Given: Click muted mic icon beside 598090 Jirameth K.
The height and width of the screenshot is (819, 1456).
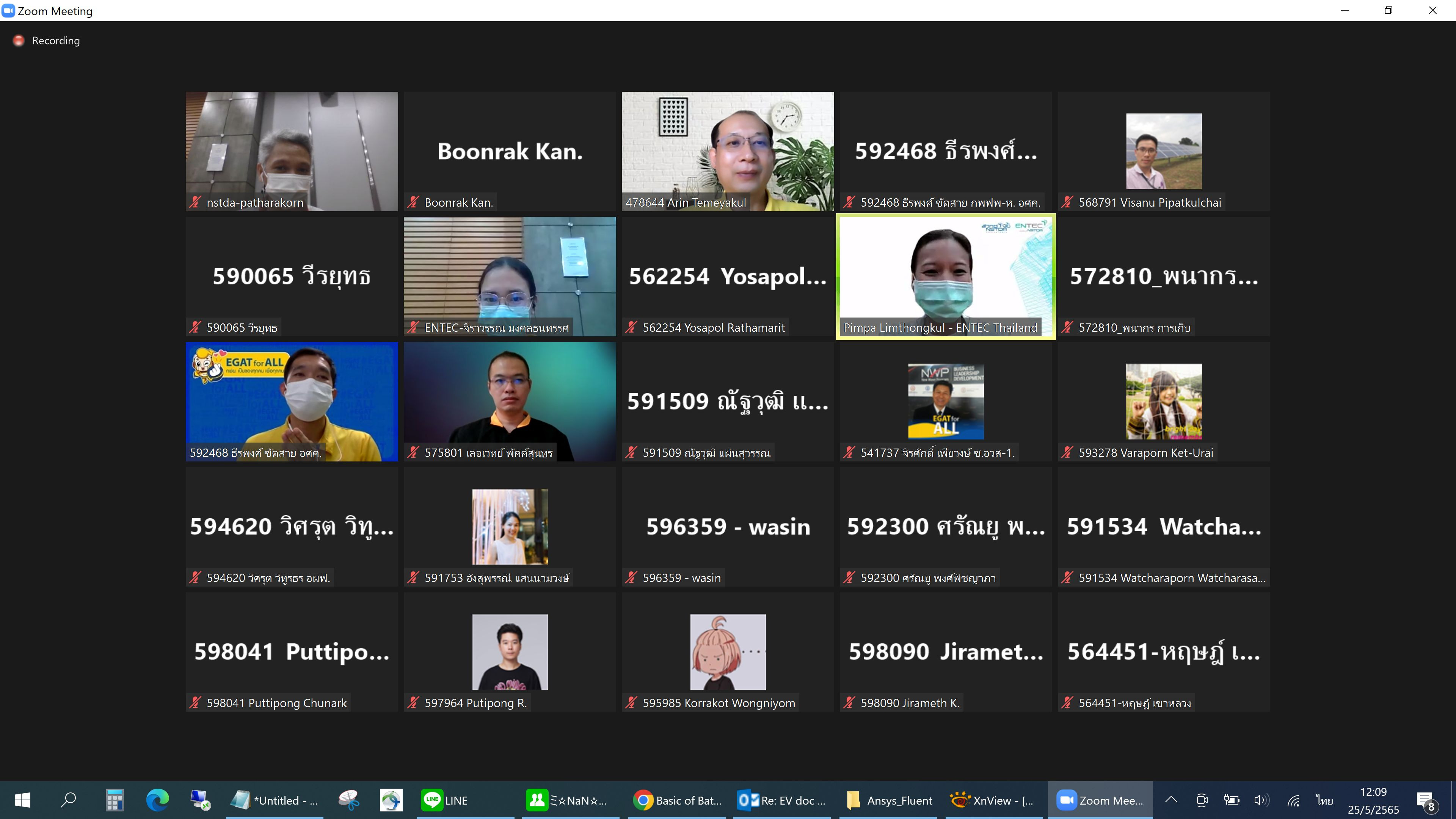Looking at the screenshot, I should click(x=849, y=703).
